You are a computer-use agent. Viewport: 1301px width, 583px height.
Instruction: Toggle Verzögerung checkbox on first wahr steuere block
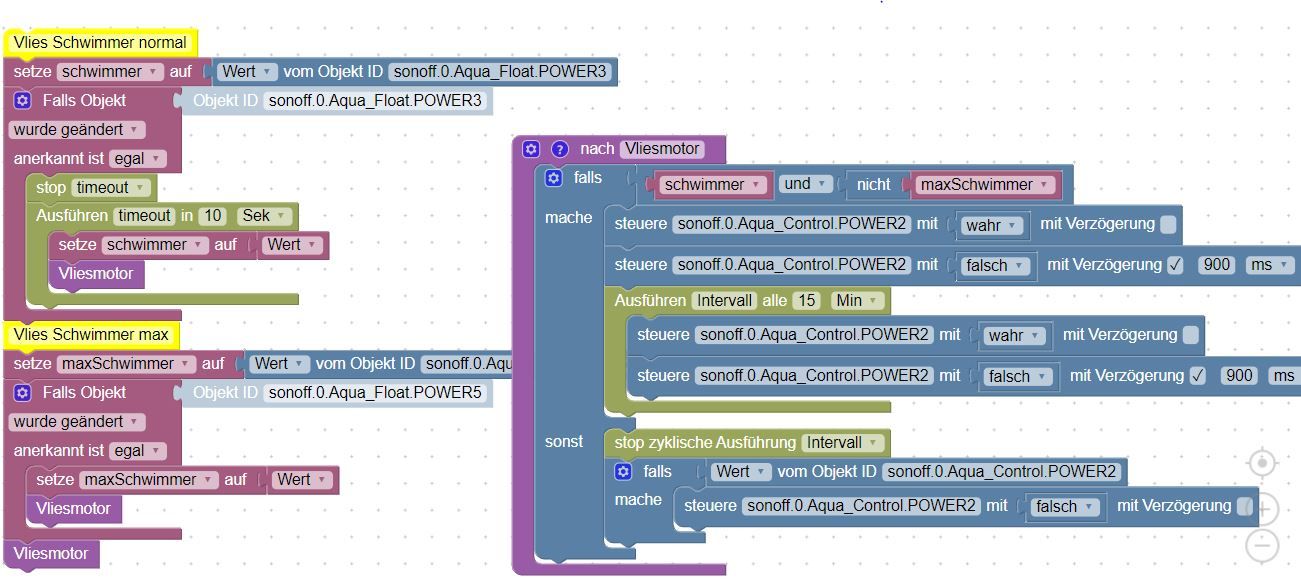pyautogui.click(x=1168, y=224)
